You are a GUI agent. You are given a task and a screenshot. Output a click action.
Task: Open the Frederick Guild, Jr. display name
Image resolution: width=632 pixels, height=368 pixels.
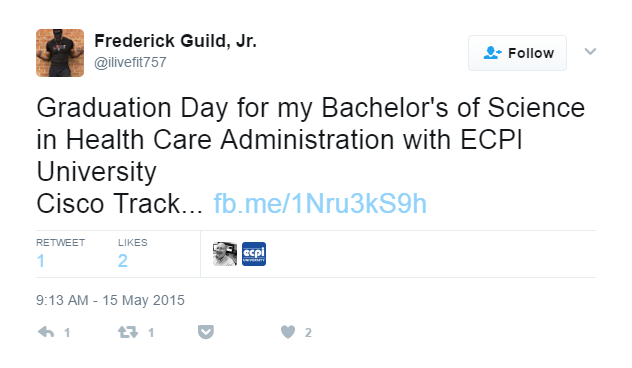tap(175, 41)
